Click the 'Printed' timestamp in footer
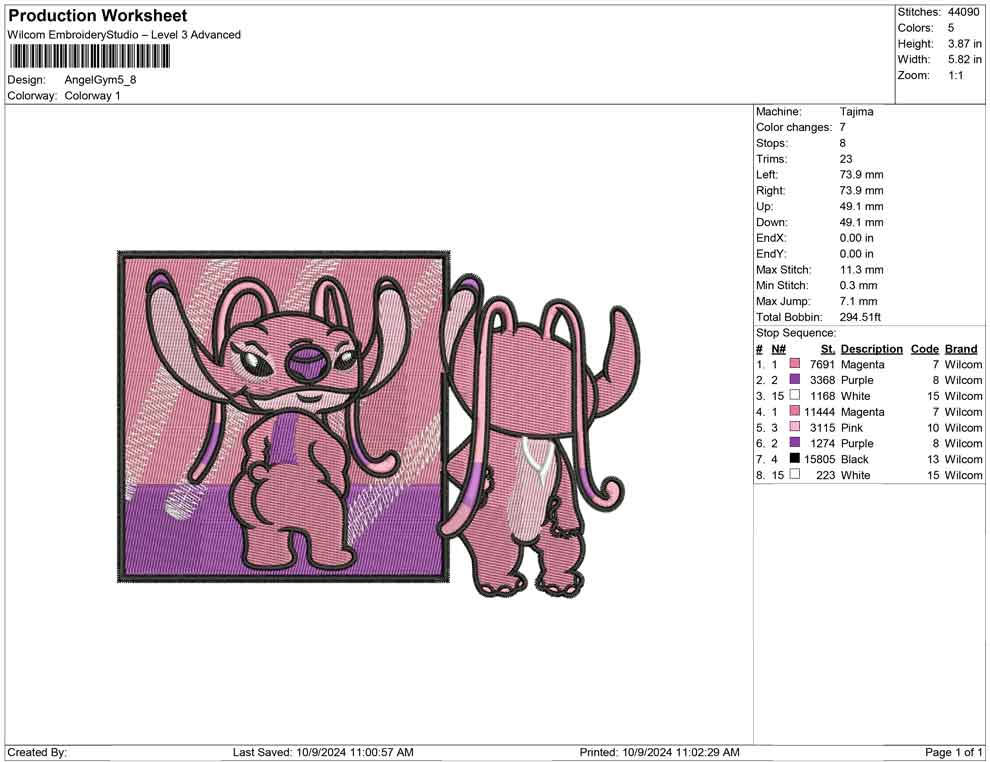 tap(659, 752)
